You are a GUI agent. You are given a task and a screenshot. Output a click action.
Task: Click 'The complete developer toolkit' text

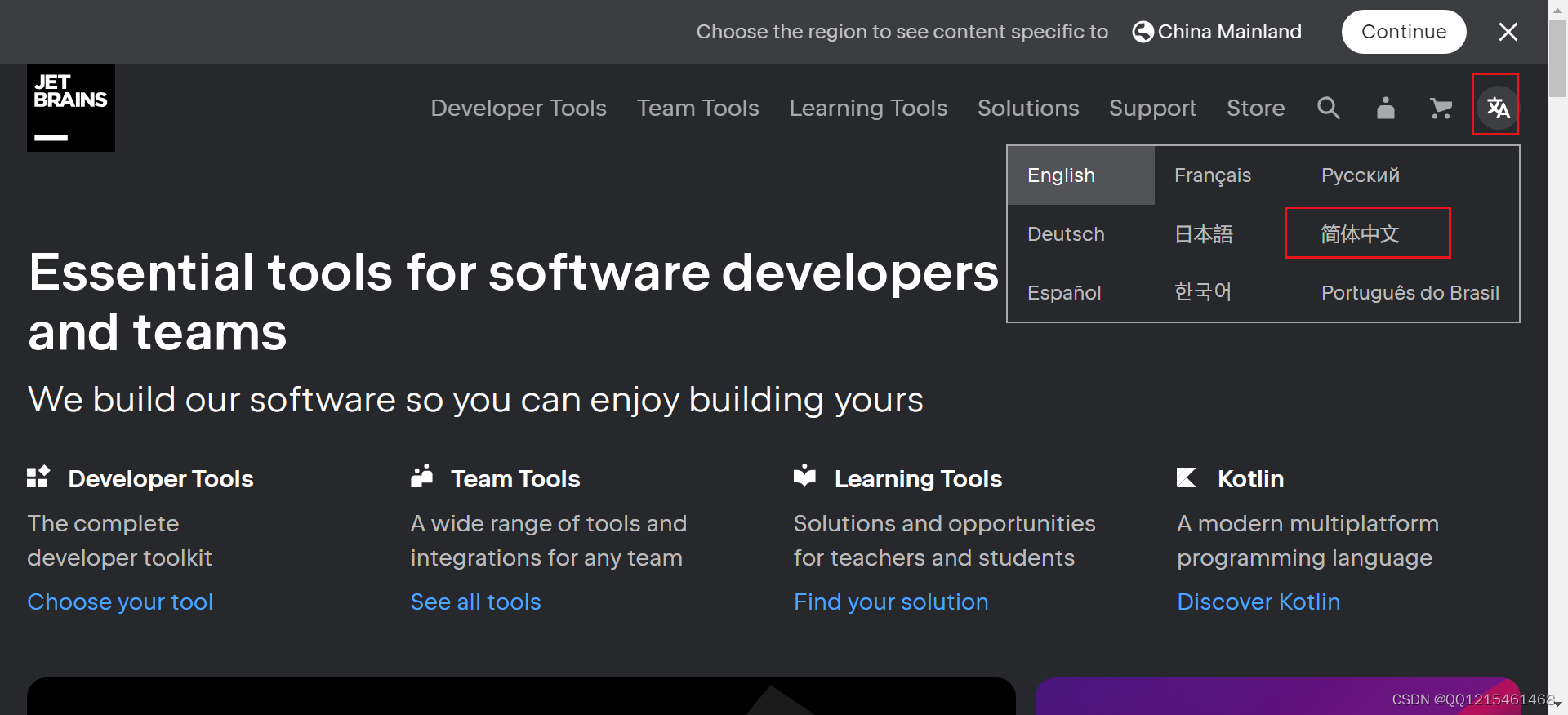point(119,540)
